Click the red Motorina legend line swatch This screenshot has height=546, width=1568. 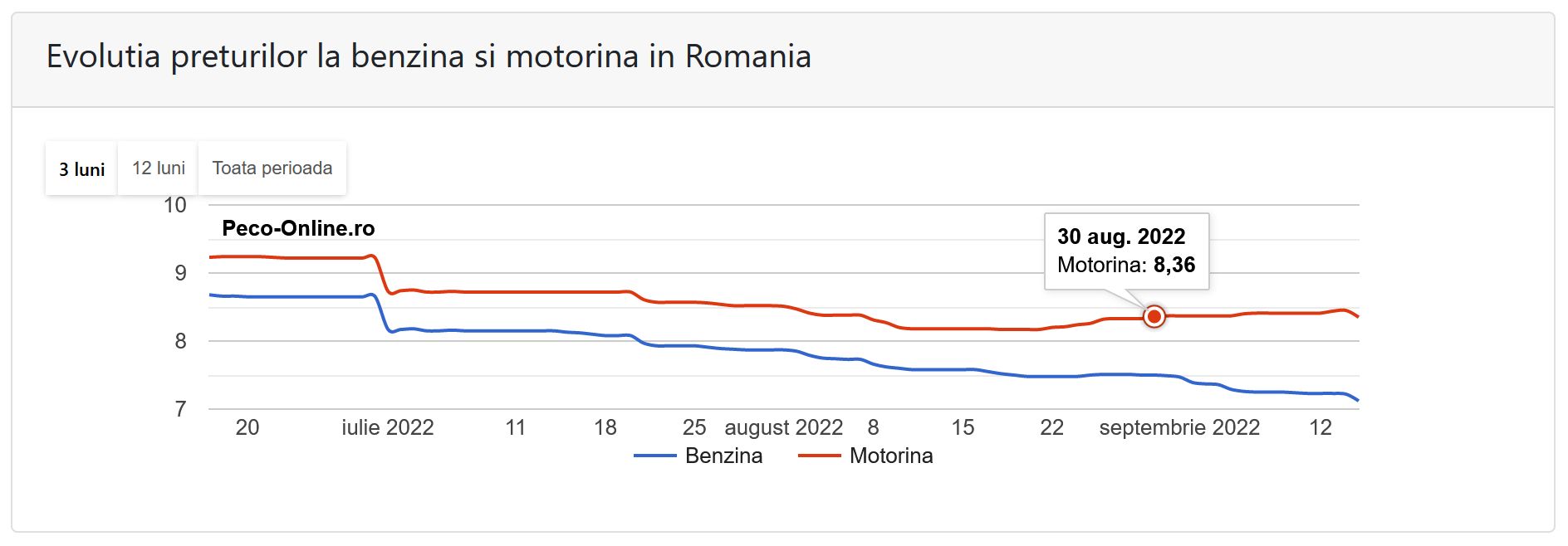819,456
